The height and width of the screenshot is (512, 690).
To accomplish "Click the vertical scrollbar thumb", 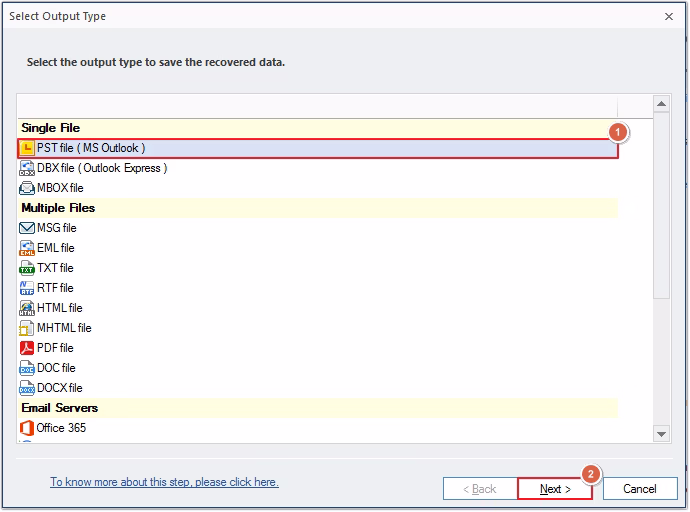I will [x=661, y=205].
